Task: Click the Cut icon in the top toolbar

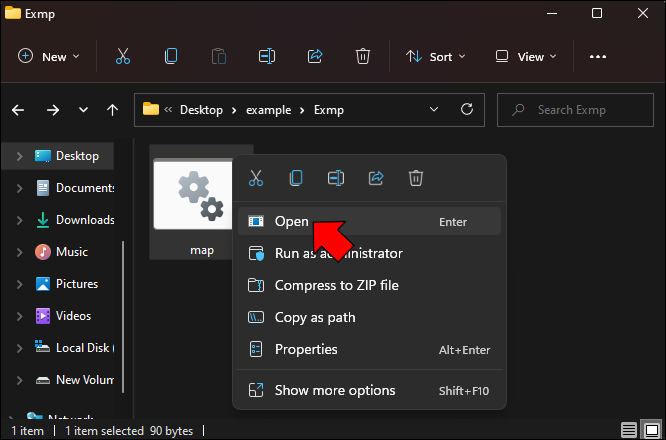Action: coord(123,57)
